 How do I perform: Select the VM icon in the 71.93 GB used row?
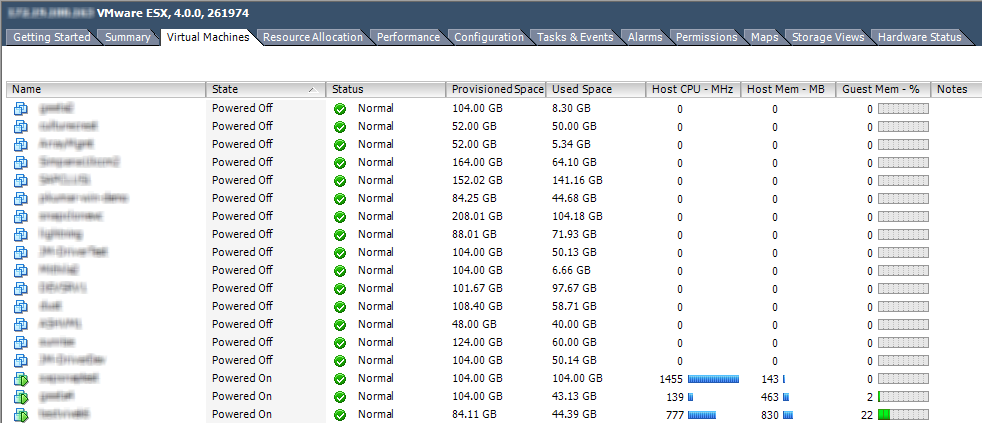pos(21,235)
